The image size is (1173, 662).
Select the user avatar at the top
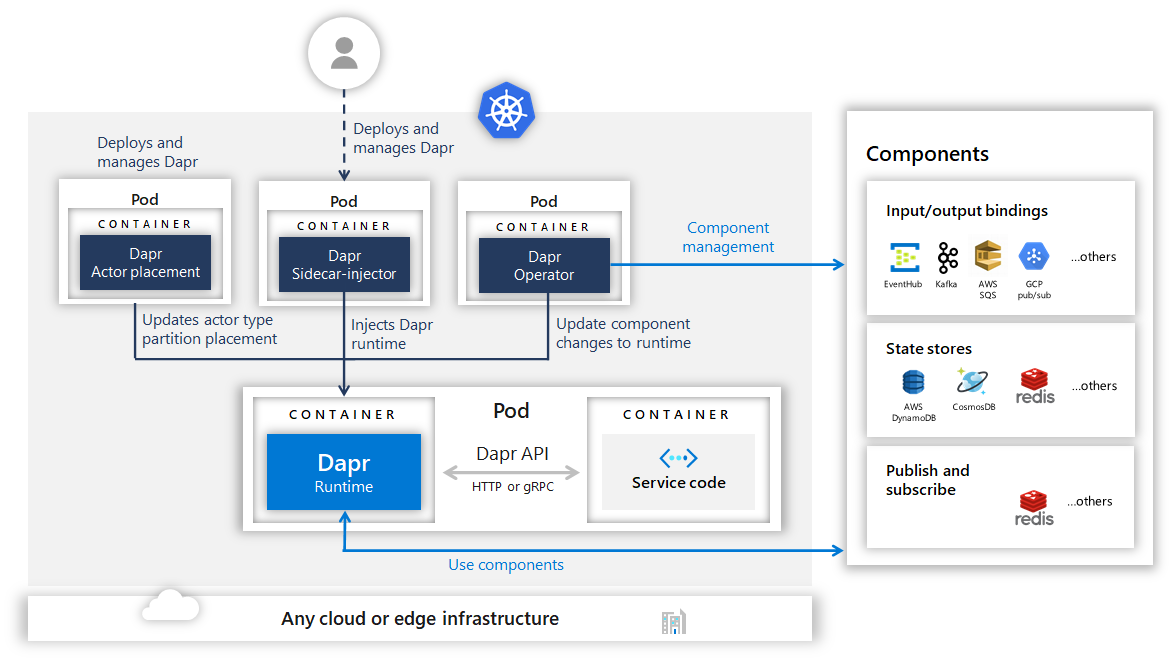(343, 52)
